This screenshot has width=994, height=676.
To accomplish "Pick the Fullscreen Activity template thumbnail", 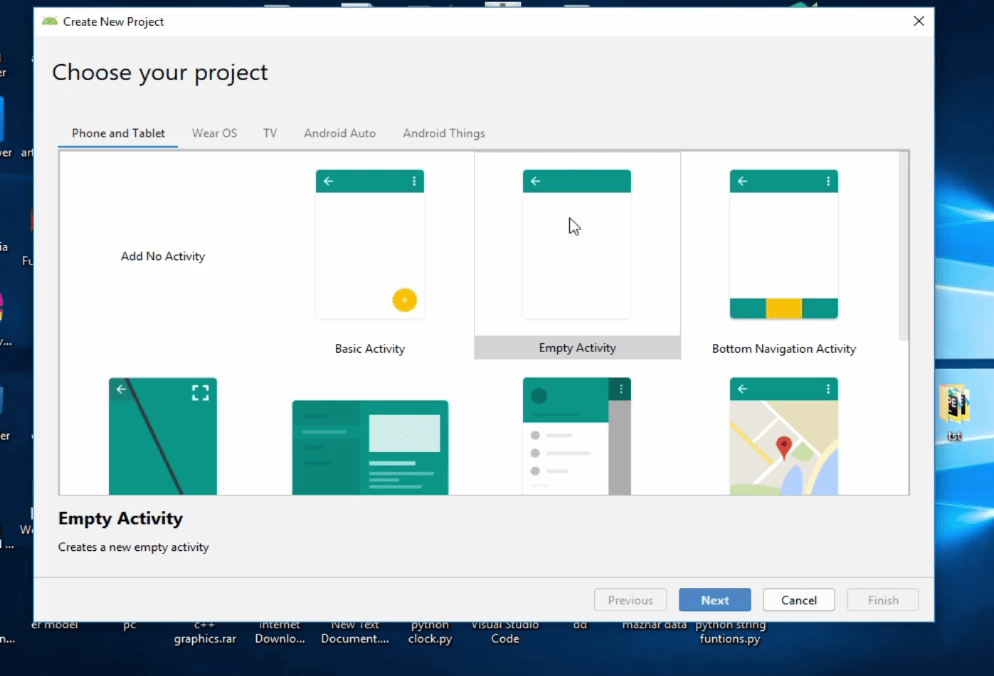I will [x=162, y=436].
